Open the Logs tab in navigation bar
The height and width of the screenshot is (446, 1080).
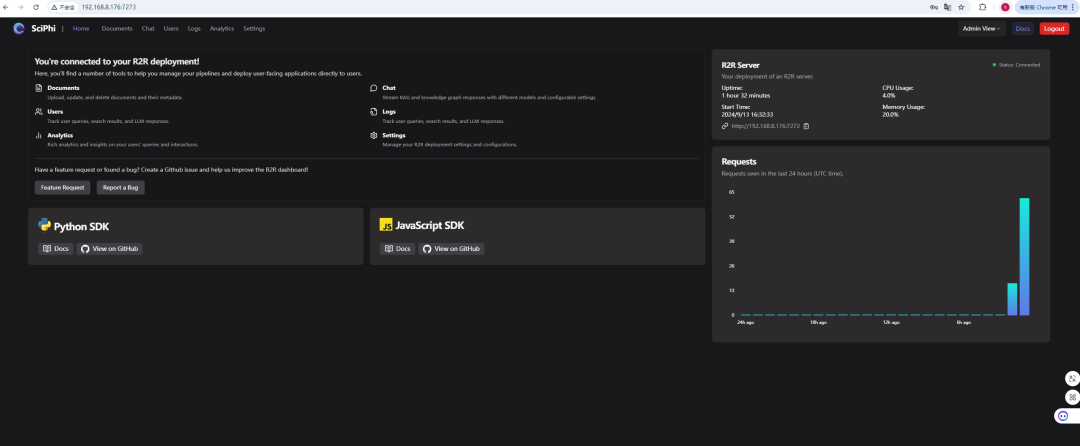coord(194,29)
